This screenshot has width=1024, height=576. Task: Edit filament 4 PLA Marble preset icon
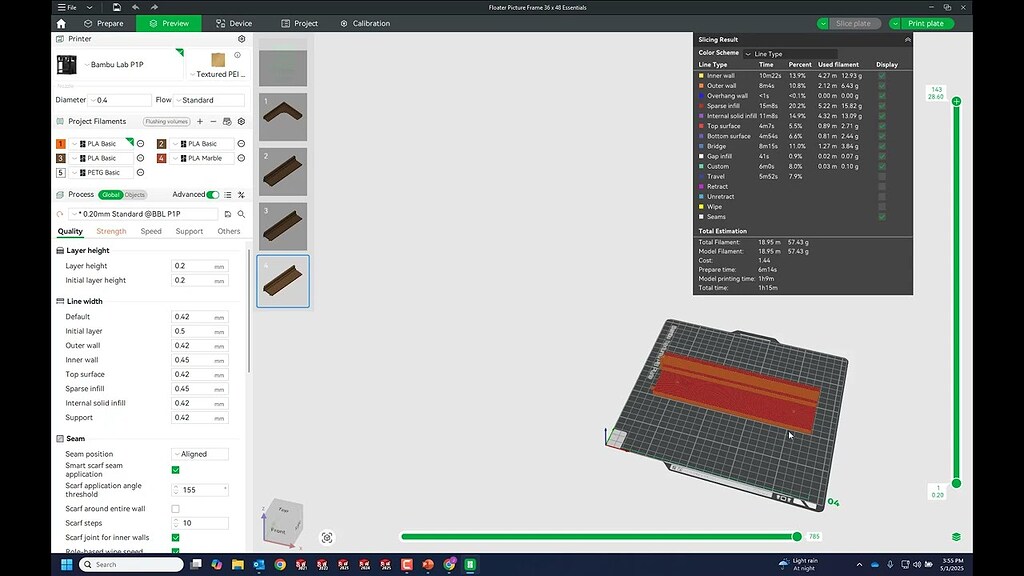241,158
